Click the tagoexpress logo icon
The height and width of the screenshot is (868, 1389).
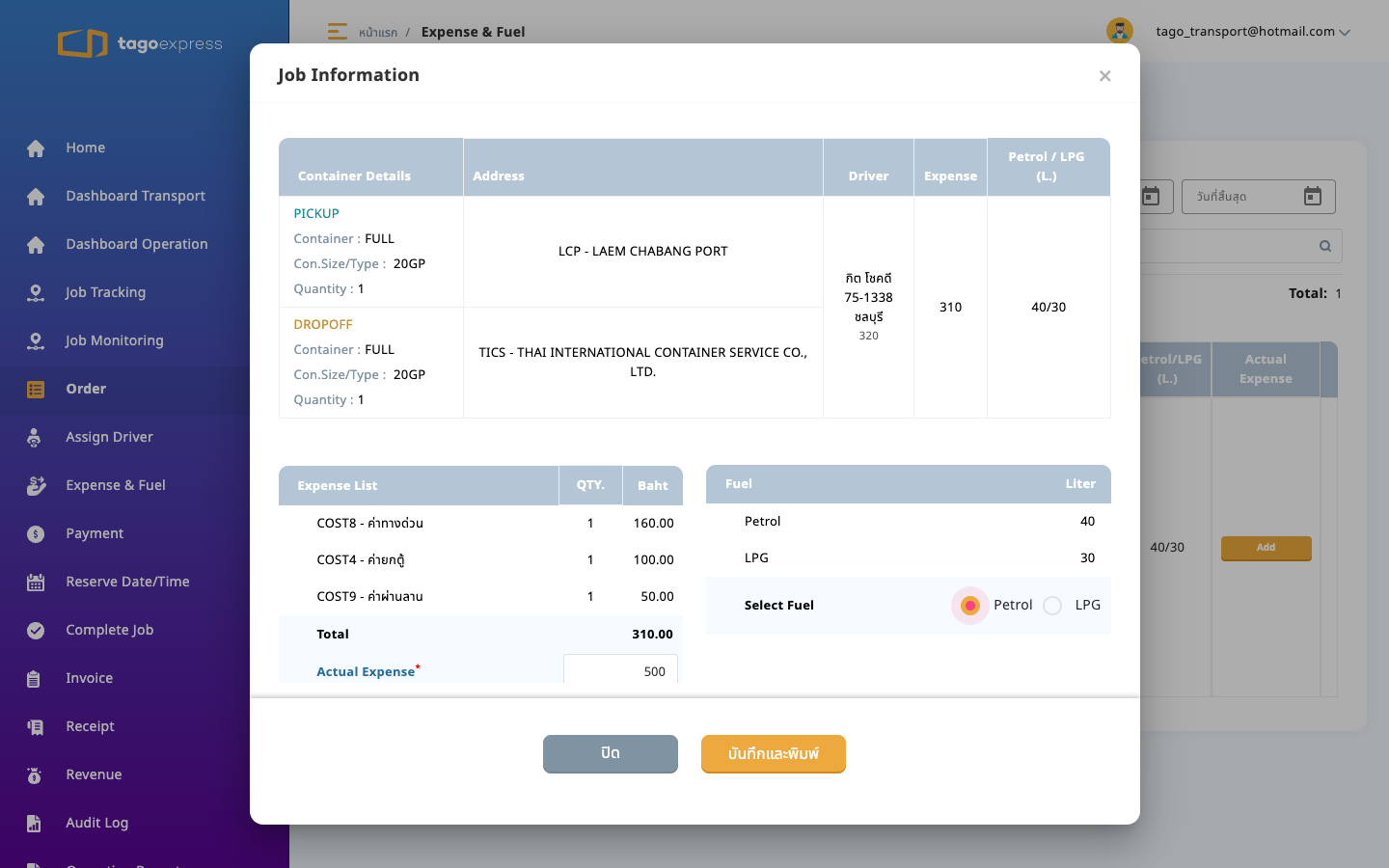tap(83, 43)
